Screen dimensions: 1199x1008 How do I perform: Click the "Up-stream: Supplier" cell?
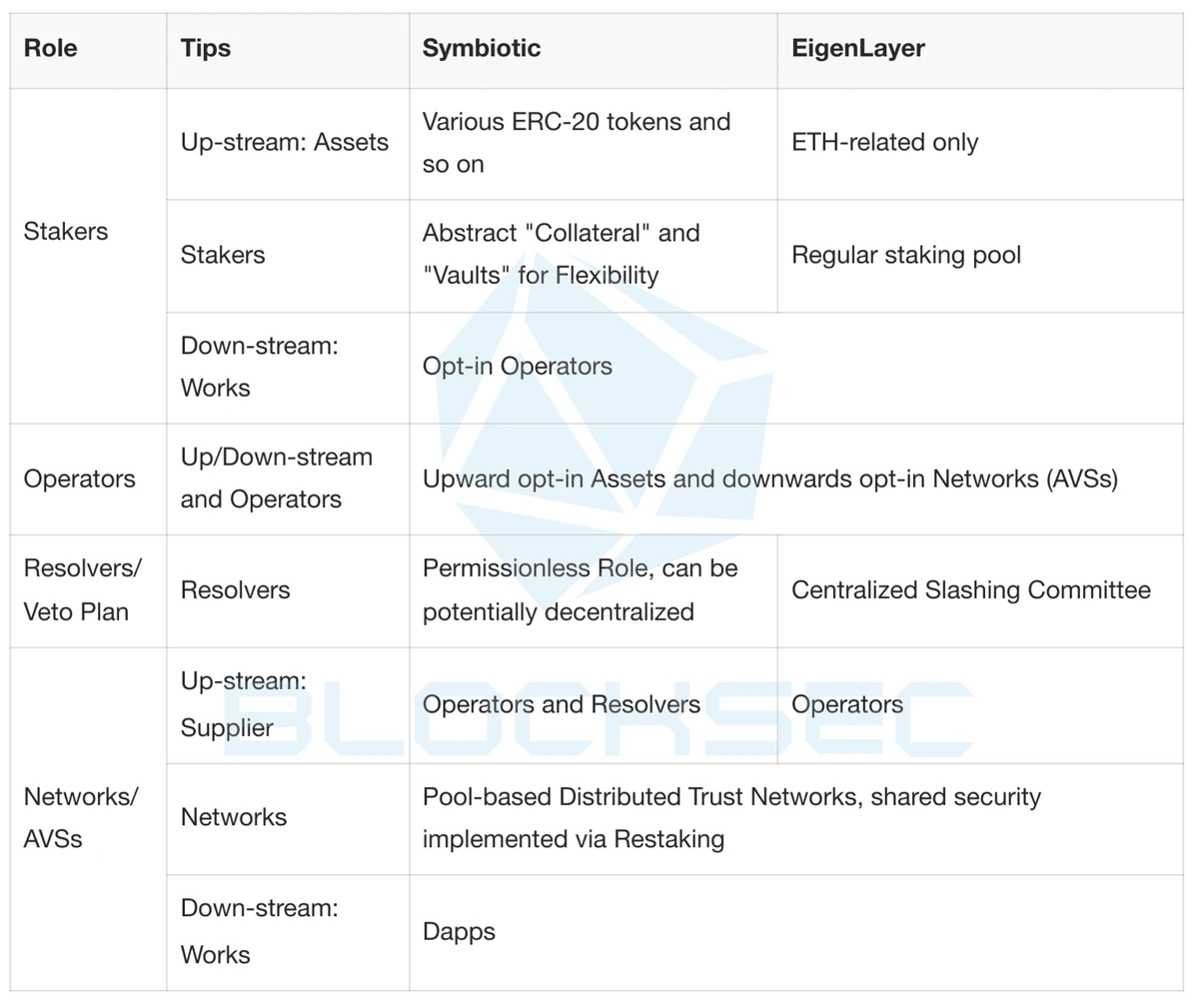coord(244,704)
